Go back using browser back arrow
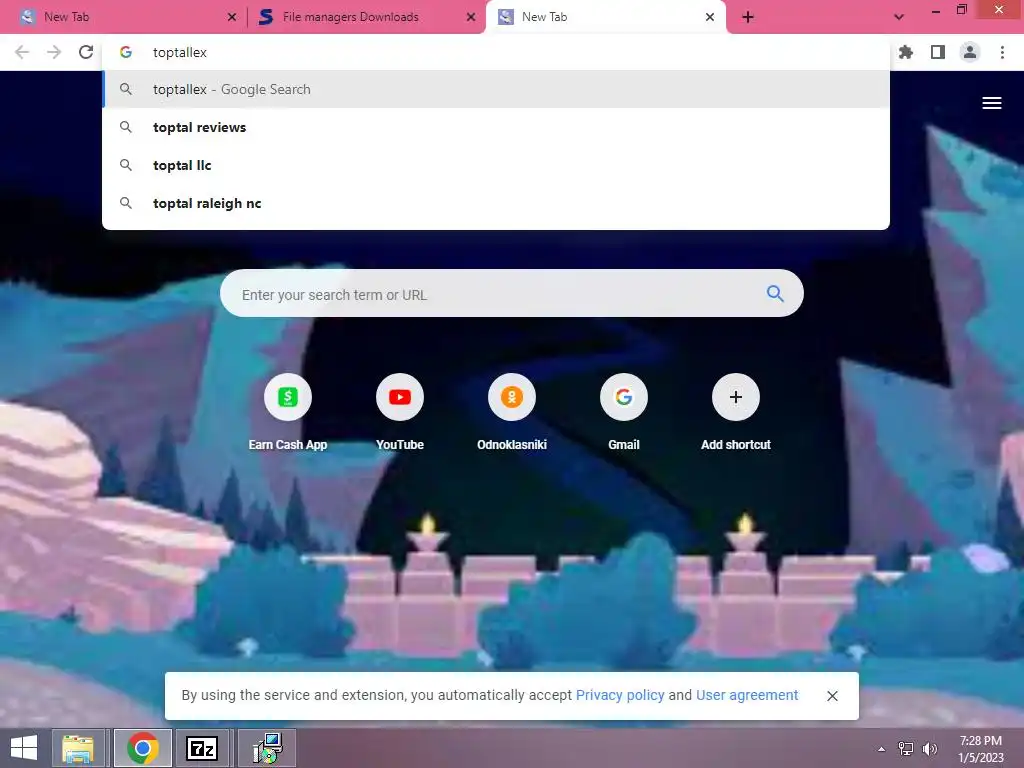Image resolution: width=1024 pixels, height=768 pixels. point(22,52)
